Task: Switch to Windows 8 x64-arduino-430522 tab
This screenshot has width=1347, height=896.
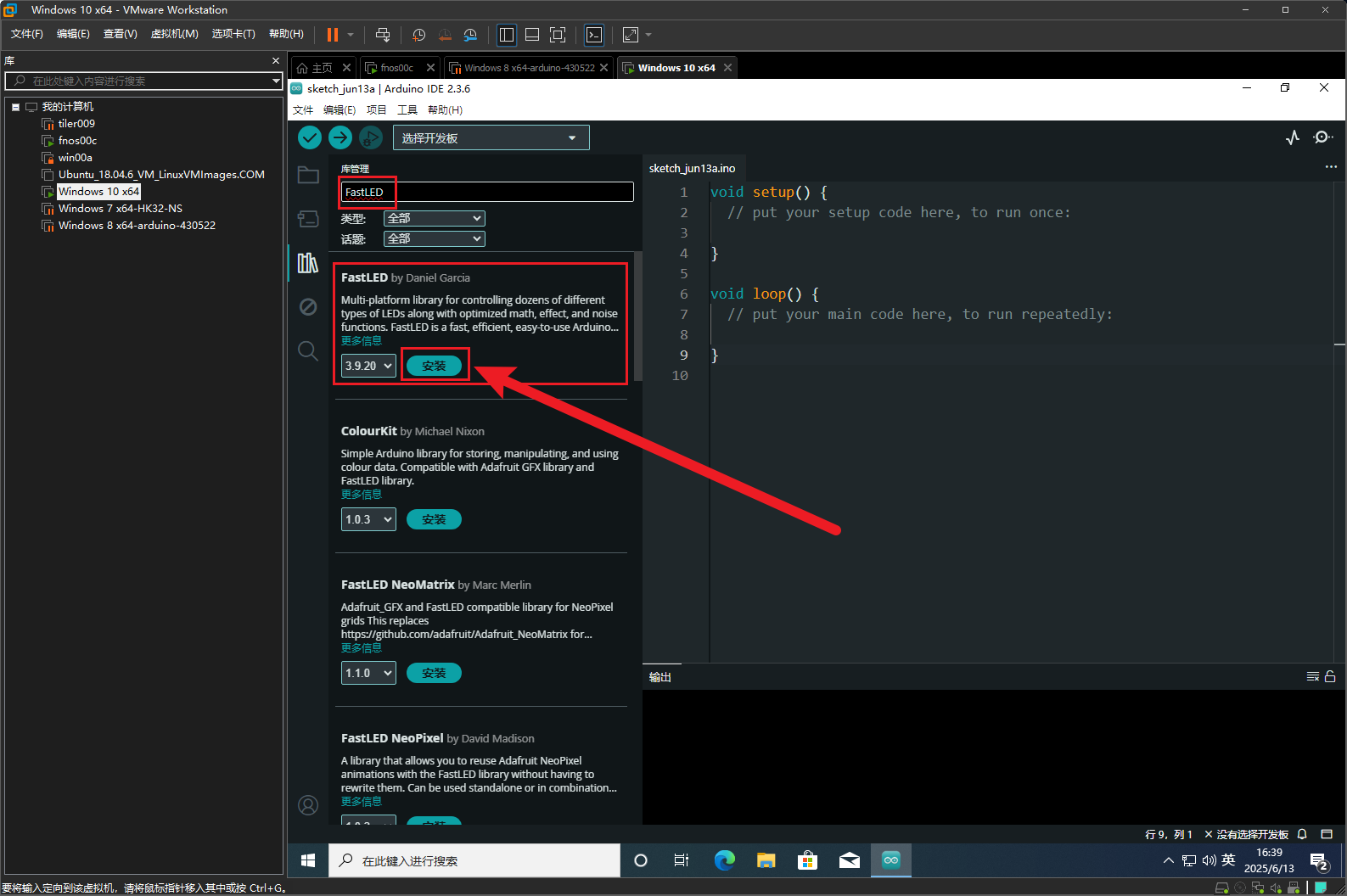Action: tap(529, 68)
